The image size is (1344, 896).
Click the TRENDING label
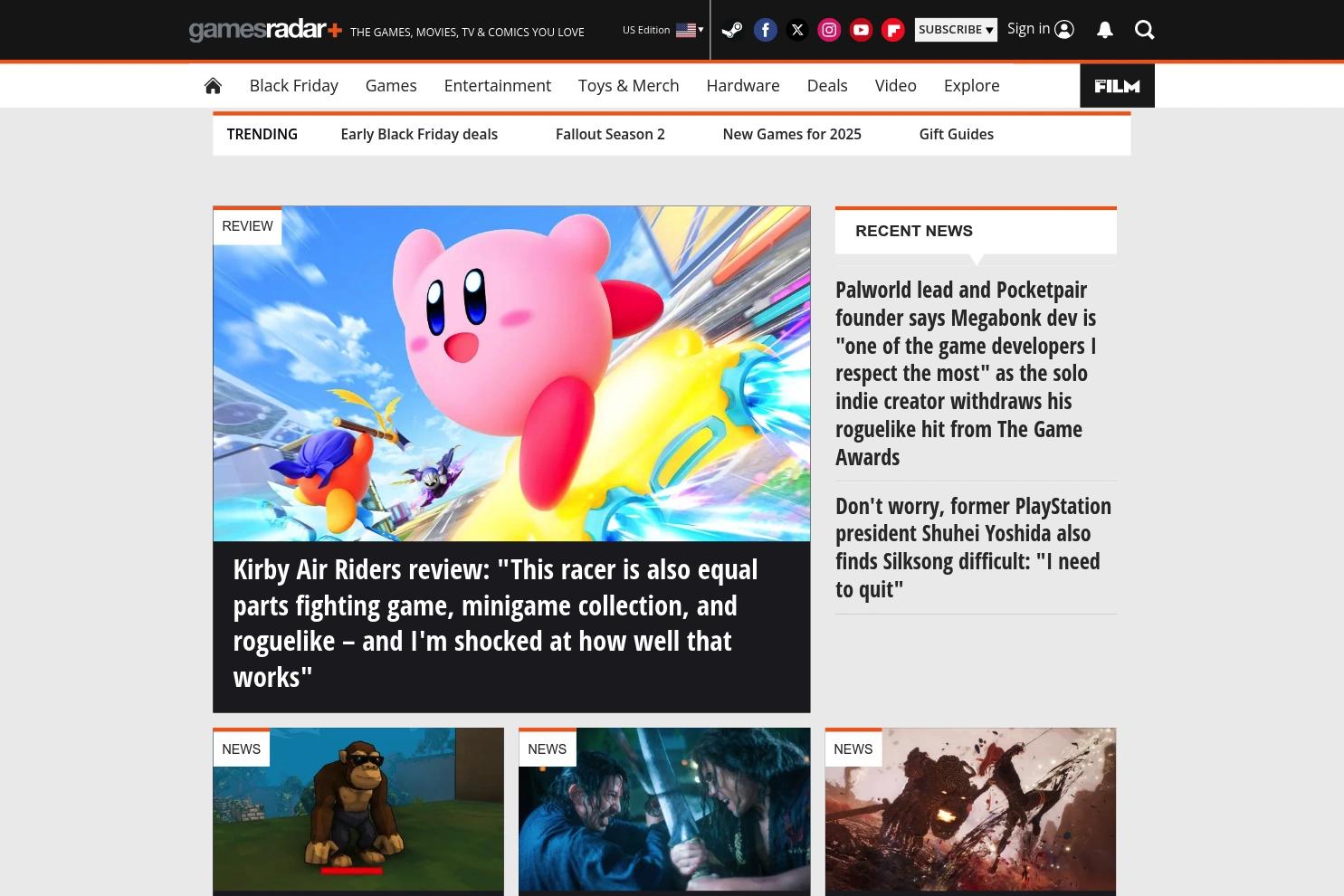pos(262,134)
